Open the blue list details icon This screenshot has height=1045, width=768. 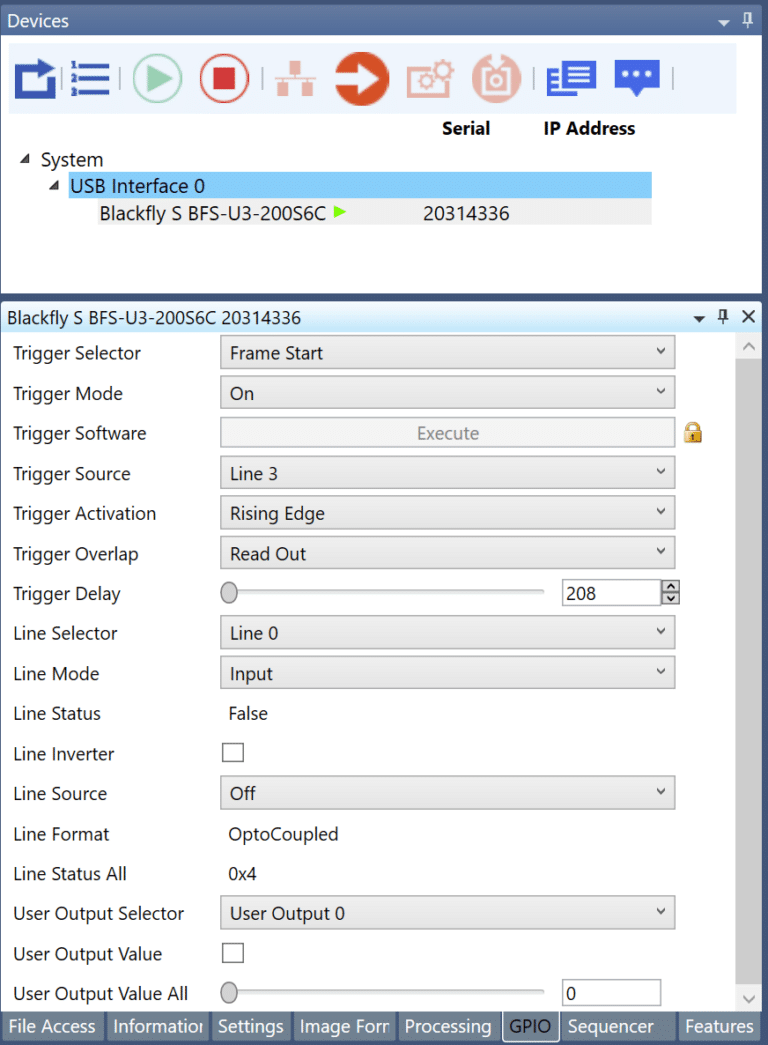[571, 79]
